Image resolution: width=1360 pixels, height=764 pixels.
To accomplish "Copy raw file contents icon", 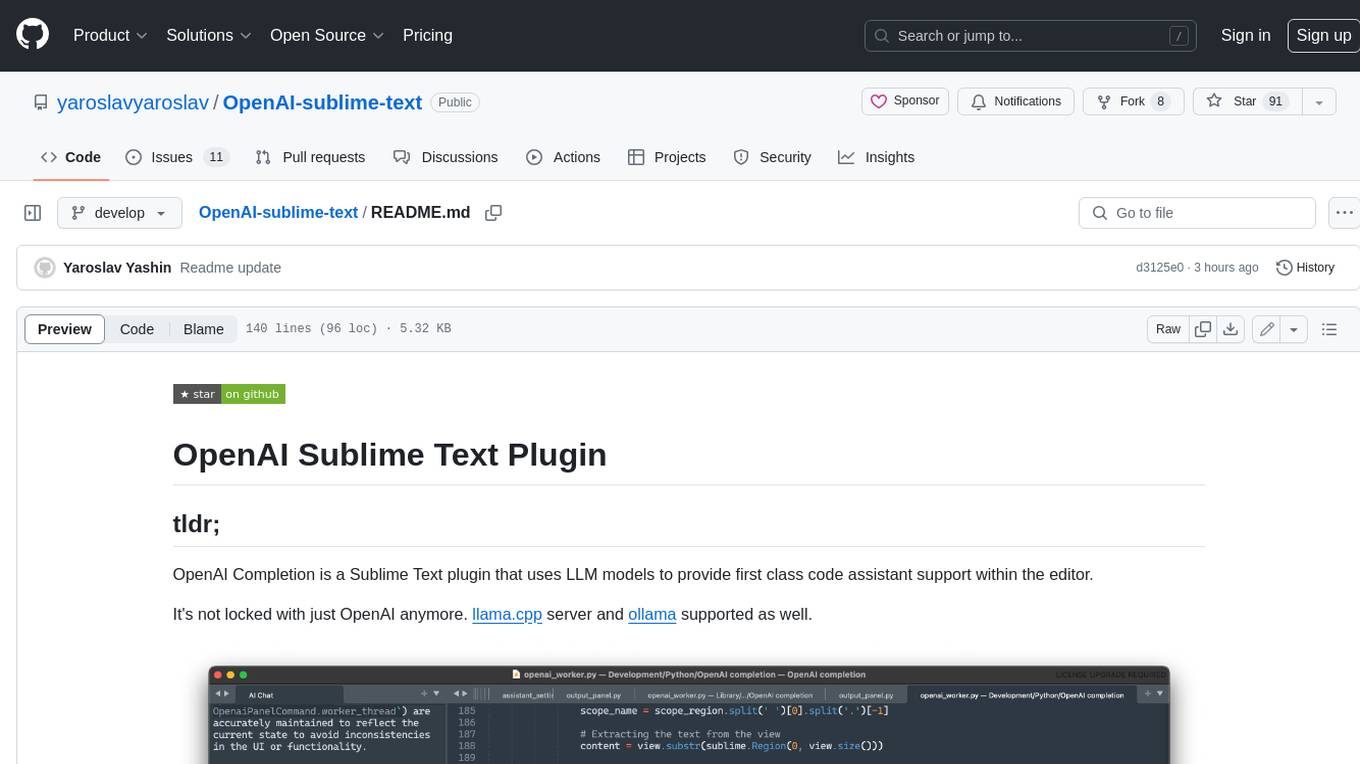I will (x=1203, y=329).
